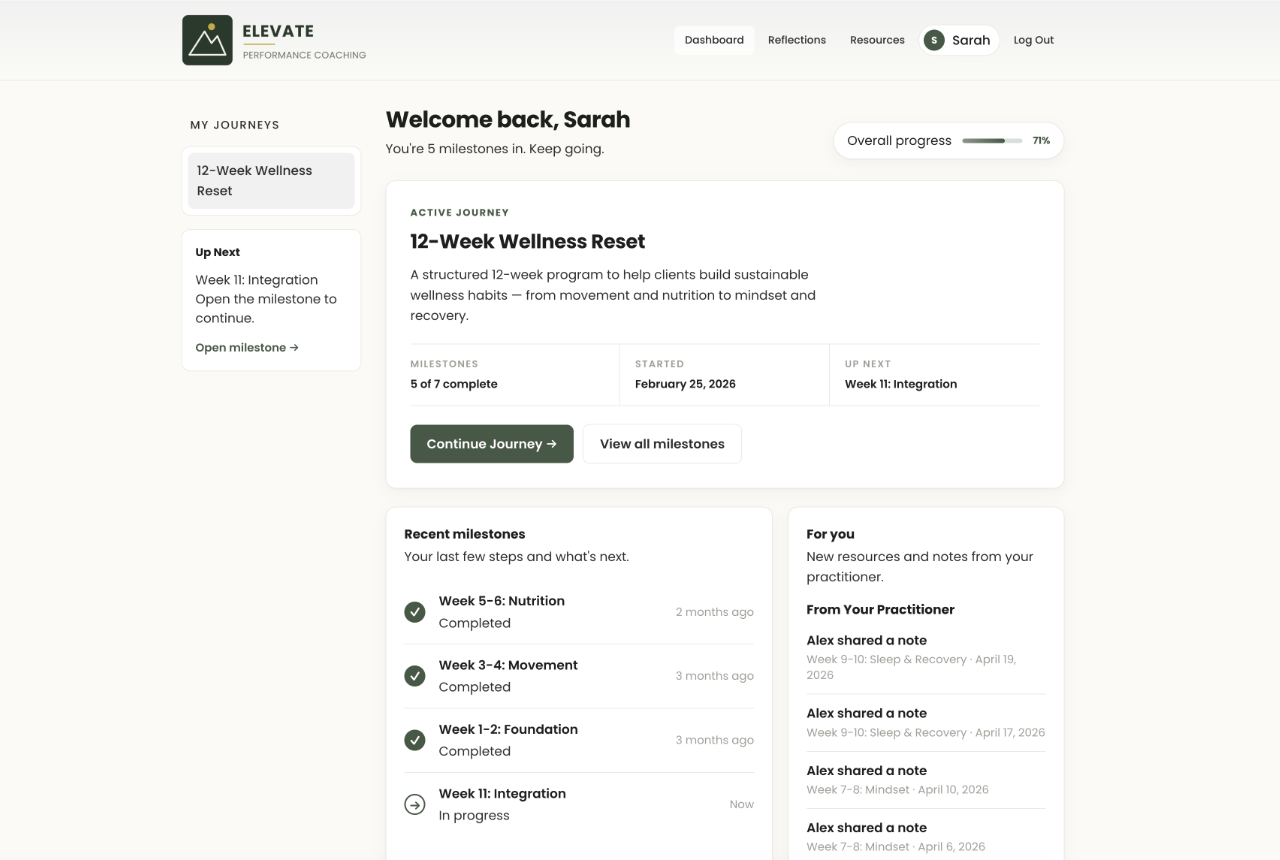
Task: Open the Resources nav item
Action: (877, 40)
